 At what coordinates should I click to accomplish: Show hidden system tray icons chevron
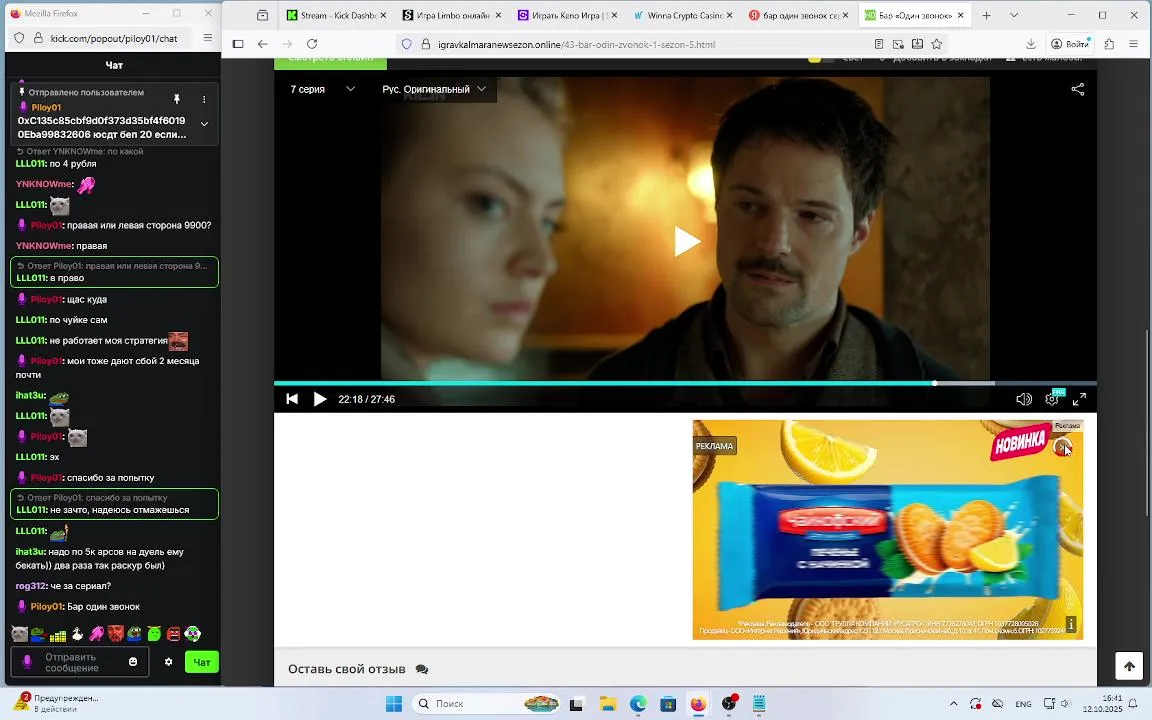[x=954, y=704]
